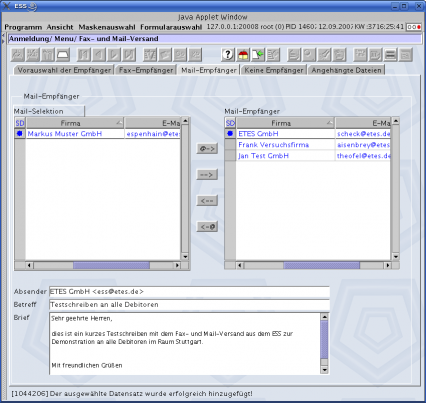This screenshot has height=403, width=426.
Task: Switch to the Angehängte Dateien tab
Action: pyautogui.click(x=346, y=70)
